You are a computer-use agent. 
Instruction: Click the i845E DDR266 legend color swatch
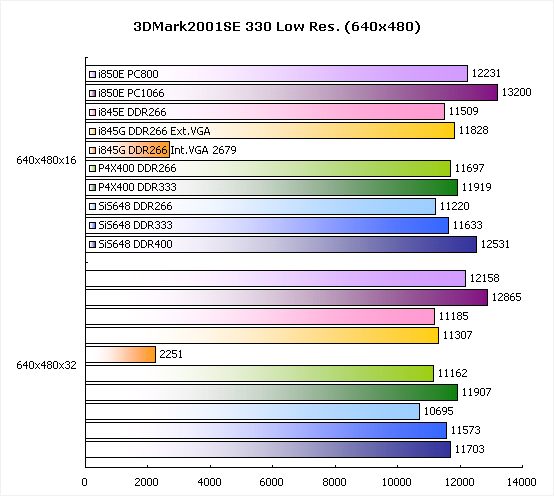click(x=93, y=112)
